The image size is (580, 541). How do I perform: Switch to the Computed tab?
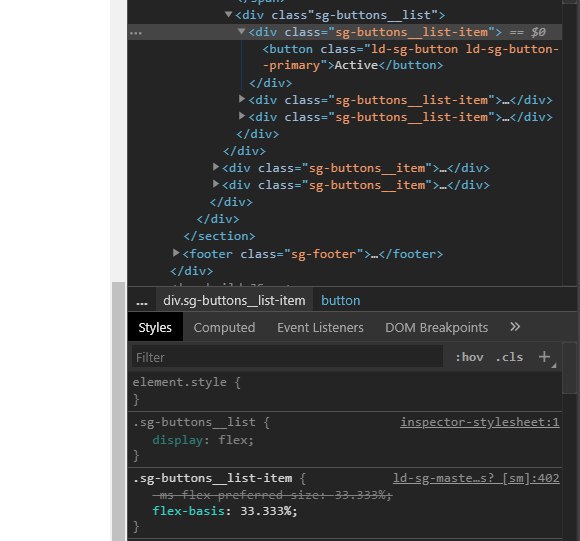(224, 327)
